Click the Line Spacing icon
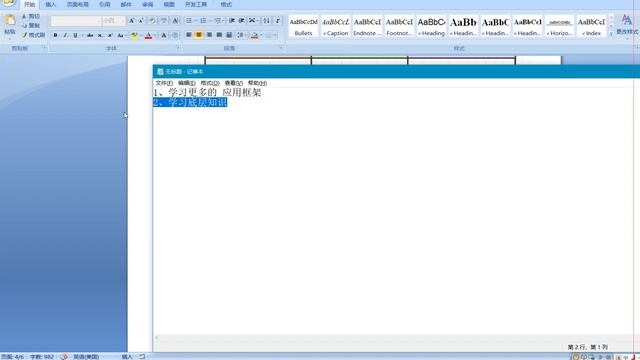 240,36
